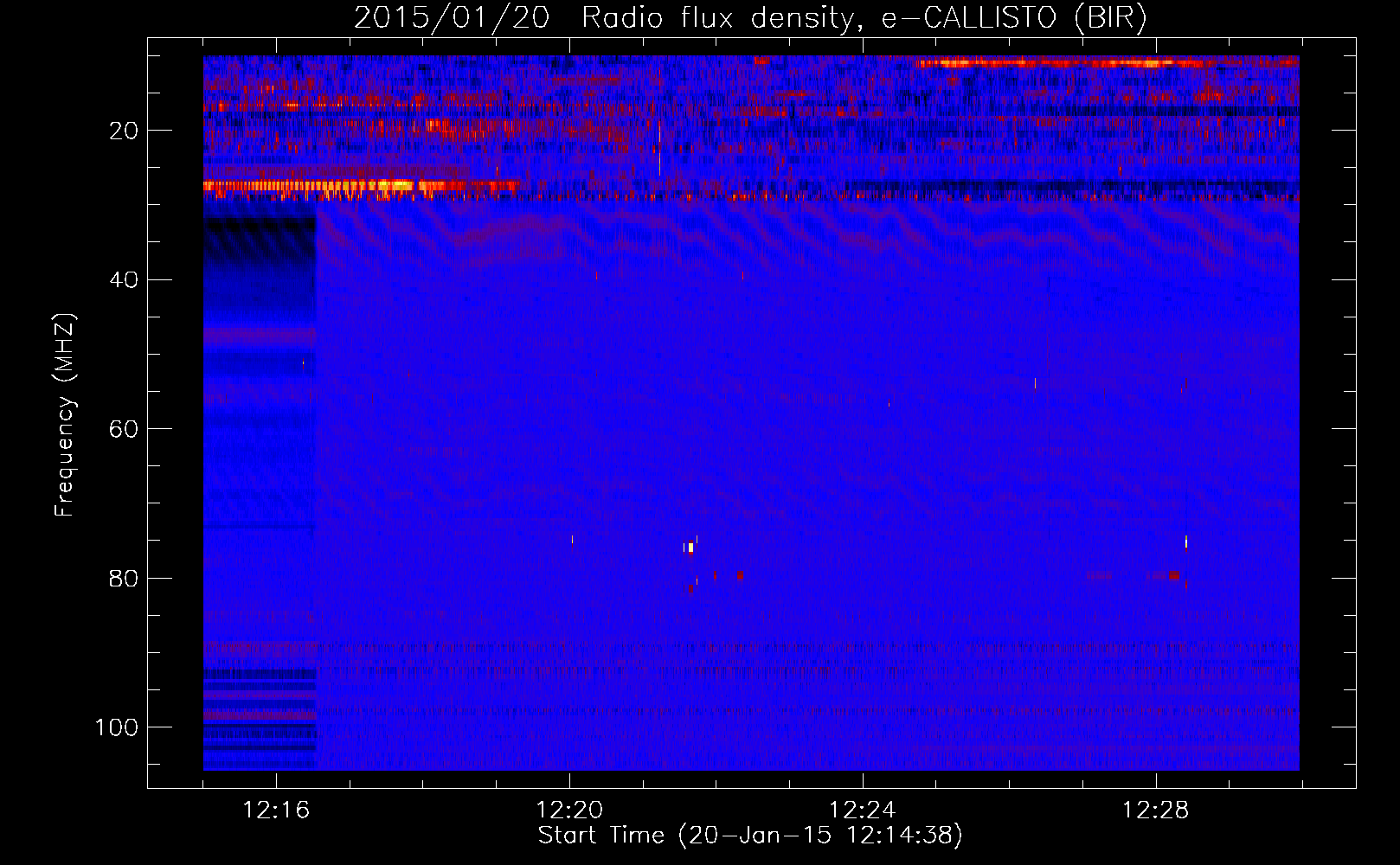Click the bright white burst near 12:21 at 76 MHz

[690, 547]
